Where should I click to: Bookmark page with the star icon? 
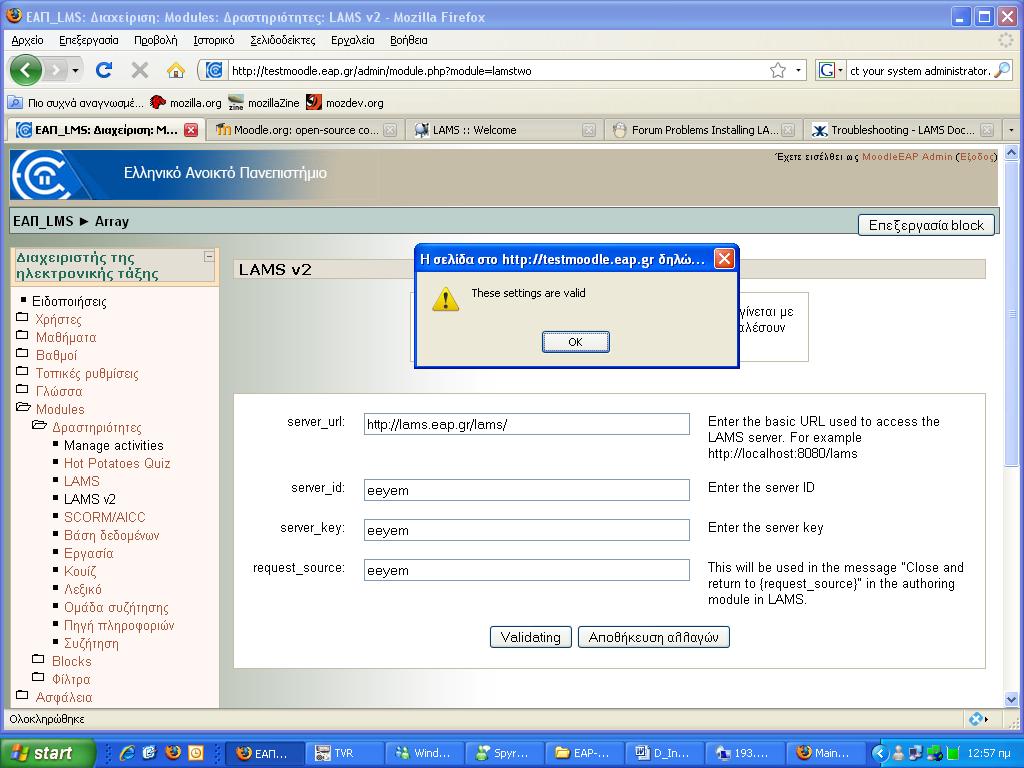778,70
